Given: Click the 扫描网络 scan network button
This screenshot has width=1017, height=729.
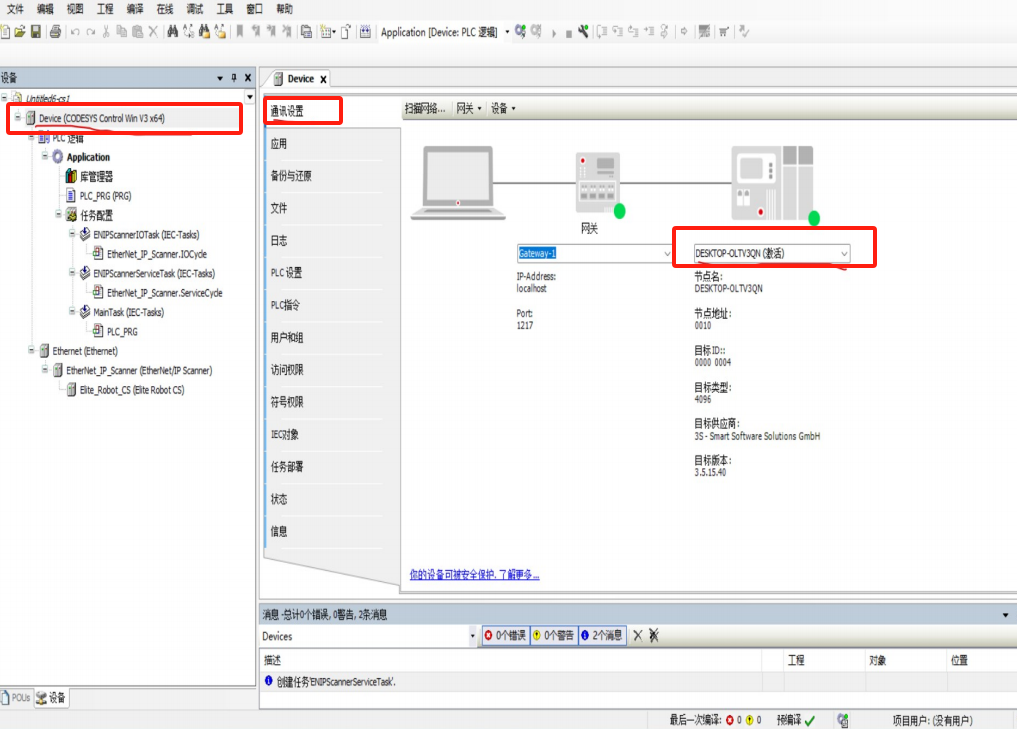Looking at the screenshot, I should 425,109.
